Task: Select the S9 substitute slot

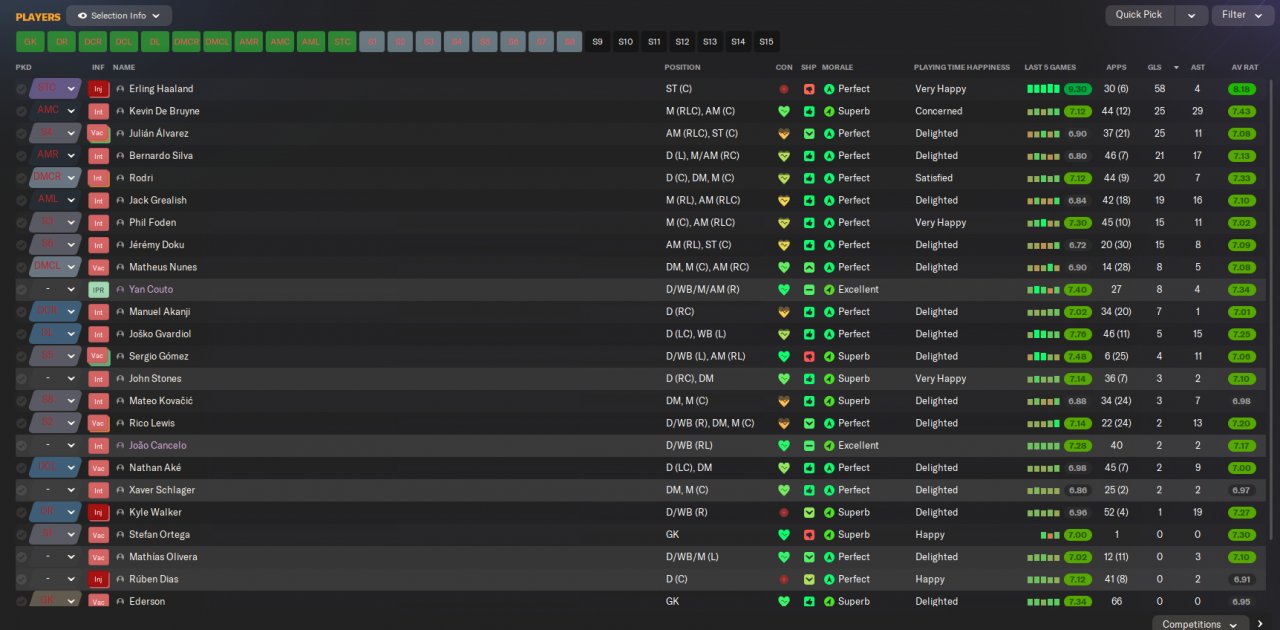Action: pyautogui.click(x=598, y=42)
